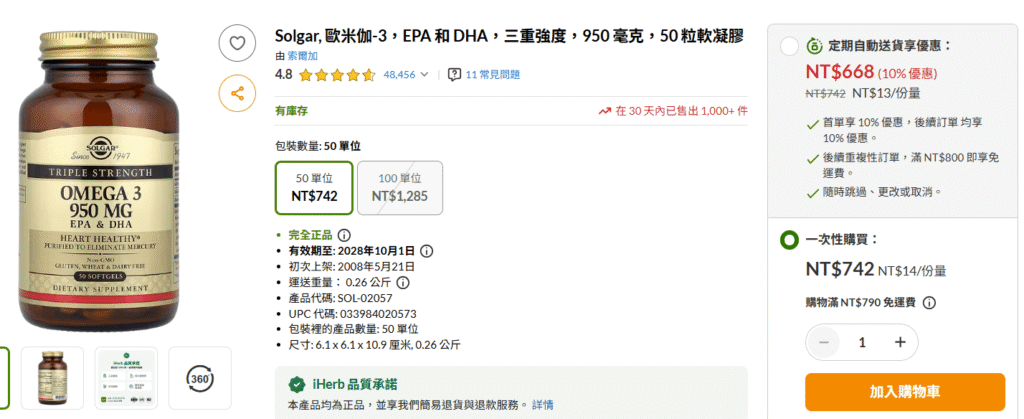Open the 常見問題 question icon
The image size is (1024, 419).
click(x=455, y=74)
